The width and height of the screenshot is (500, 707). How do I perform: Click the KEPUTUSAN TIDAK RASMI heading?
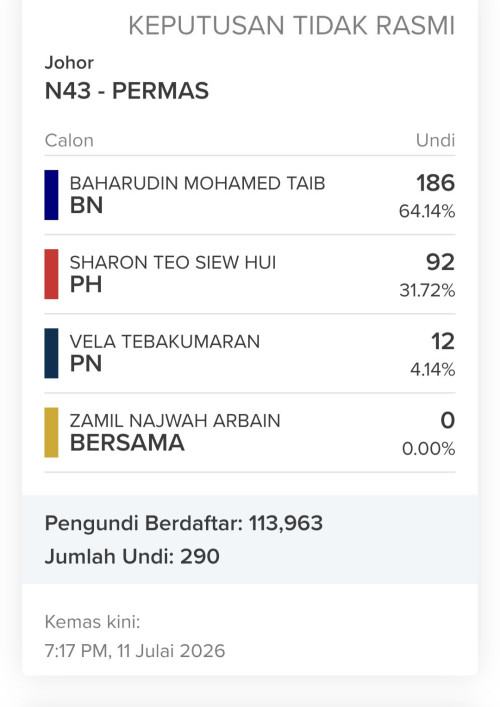(292, 25)
